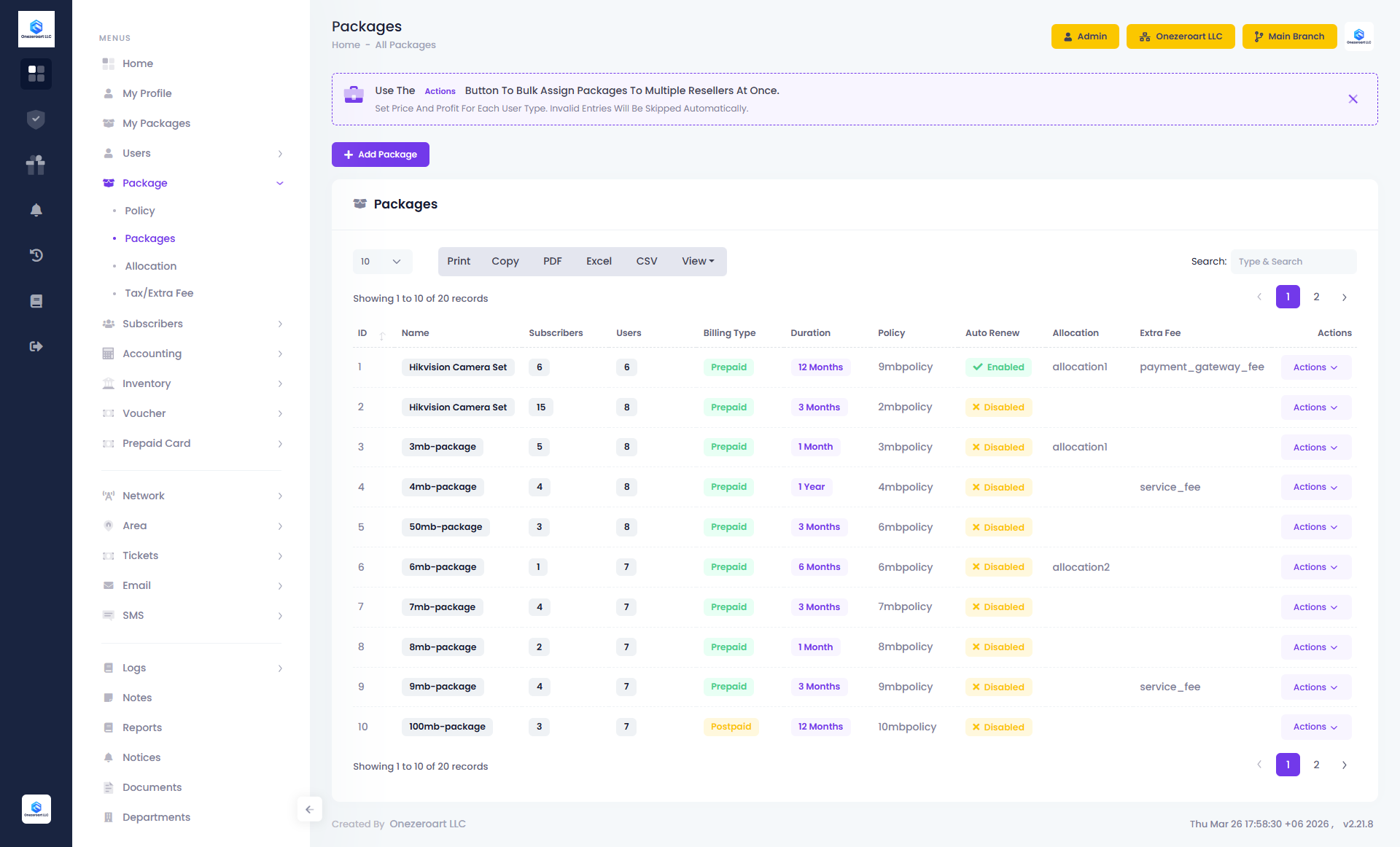Click the ID column sort arrow
This screenshot has height=847, width=1400.
(x=381, y=335)
